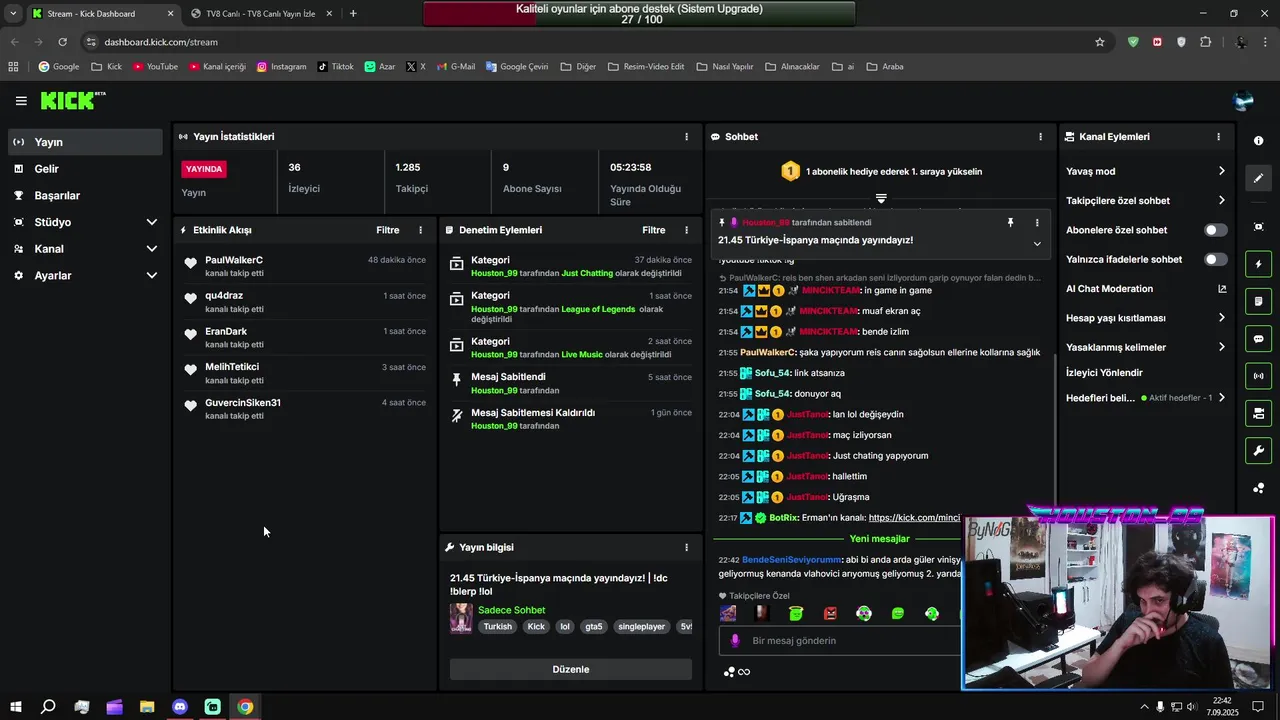Click the Düzenle button
1280x720 pixels.
point(571,669)
